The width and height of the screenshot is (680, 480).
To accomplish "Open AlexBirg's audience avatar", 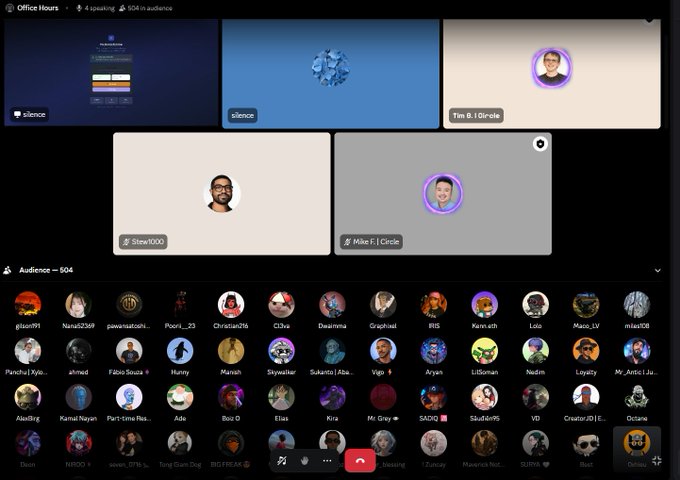I will 28,397.
